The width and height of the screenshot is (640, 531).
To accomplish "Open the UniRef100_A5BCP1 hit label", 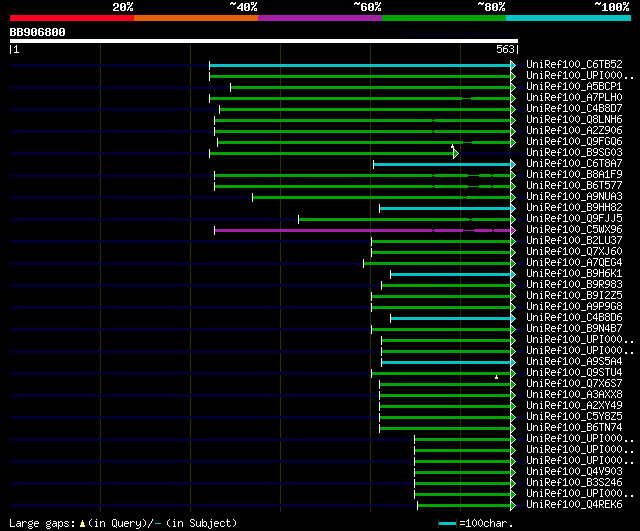I will [x=574, y=87].
